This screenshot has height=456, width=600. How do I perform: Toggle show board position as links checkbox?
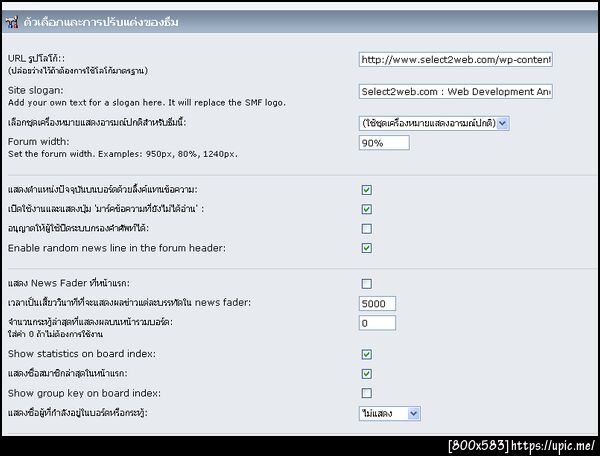click(367, 190)
